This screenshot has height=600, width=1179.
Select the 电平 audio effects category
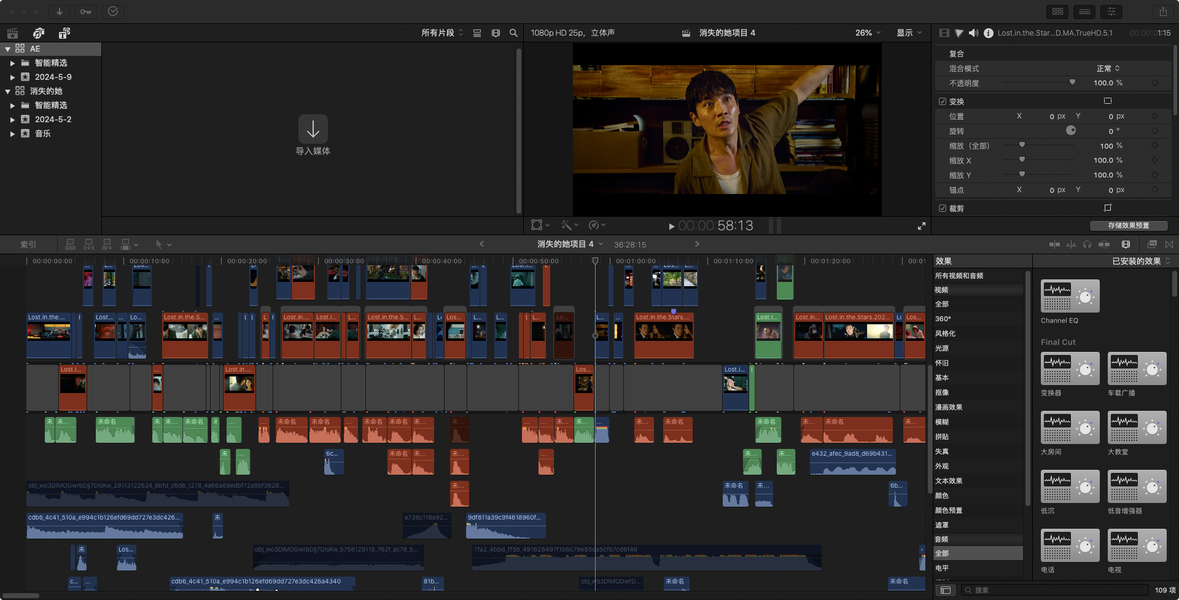coord(941,568)
